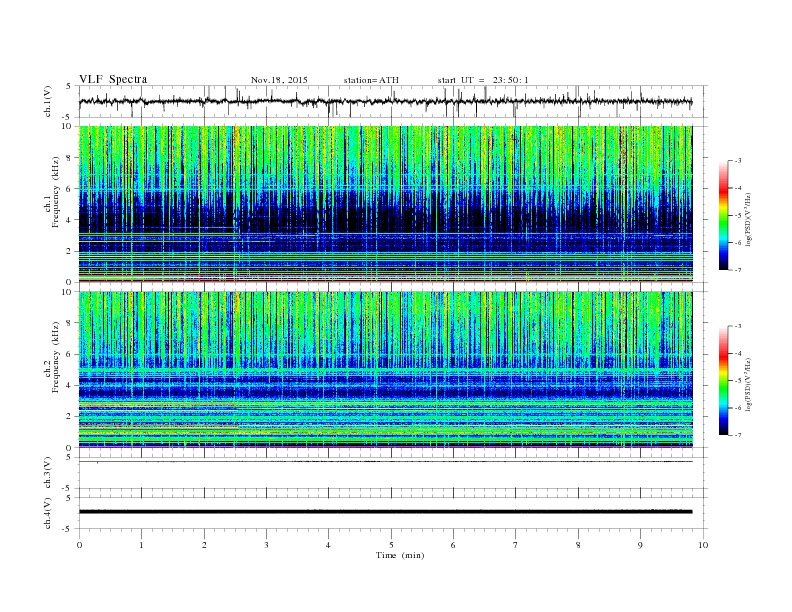Click the ch.2 spectrogram panel

385,370
